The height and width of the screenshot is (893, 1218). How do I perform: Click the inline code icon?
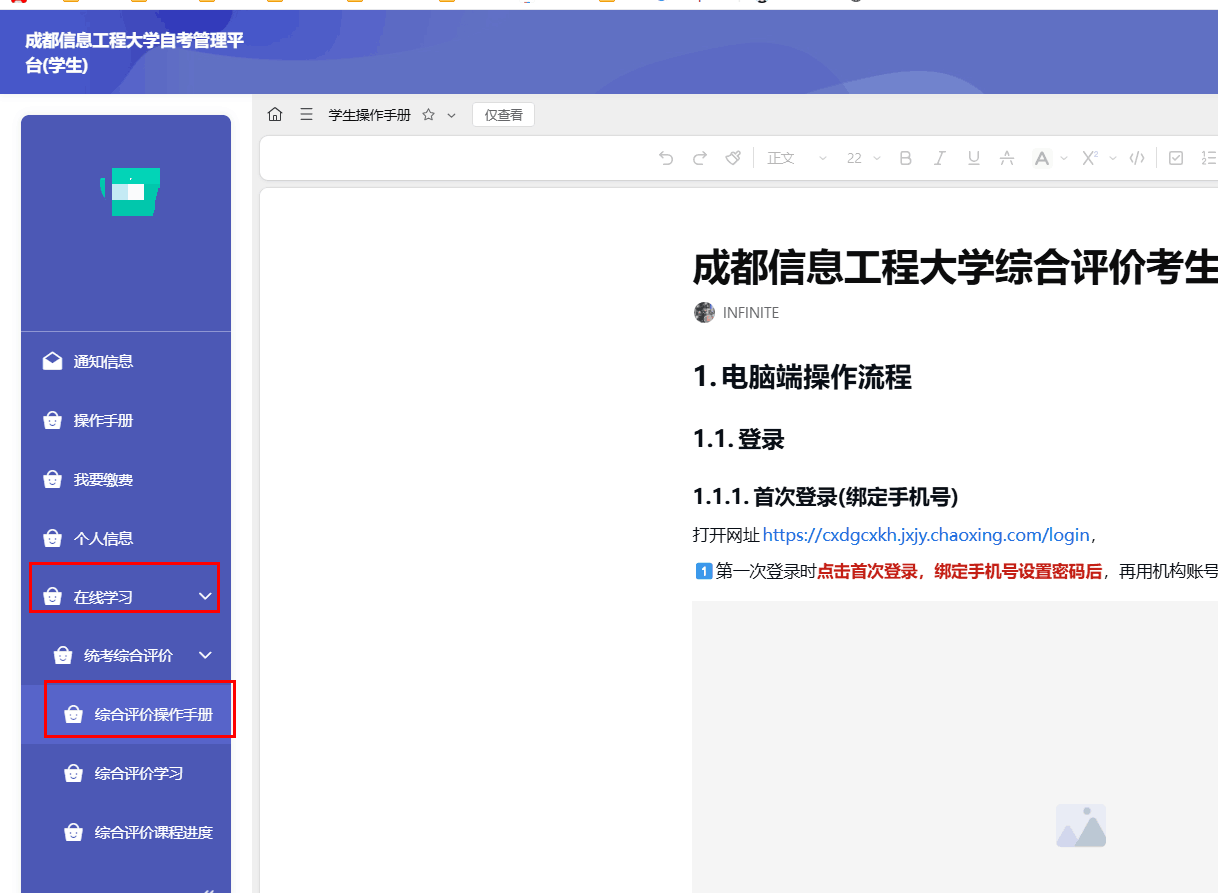[x=1137, y=158]
